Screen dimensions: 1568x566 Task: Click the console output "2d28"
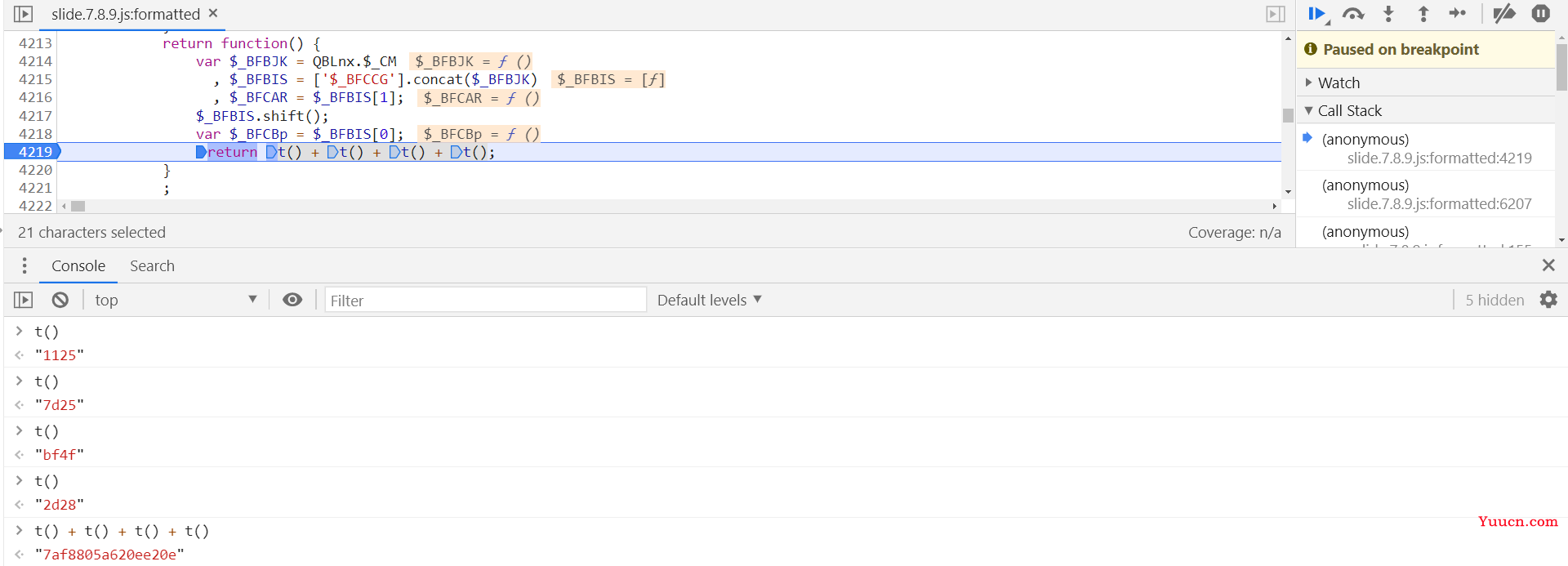tap(60, 505)
